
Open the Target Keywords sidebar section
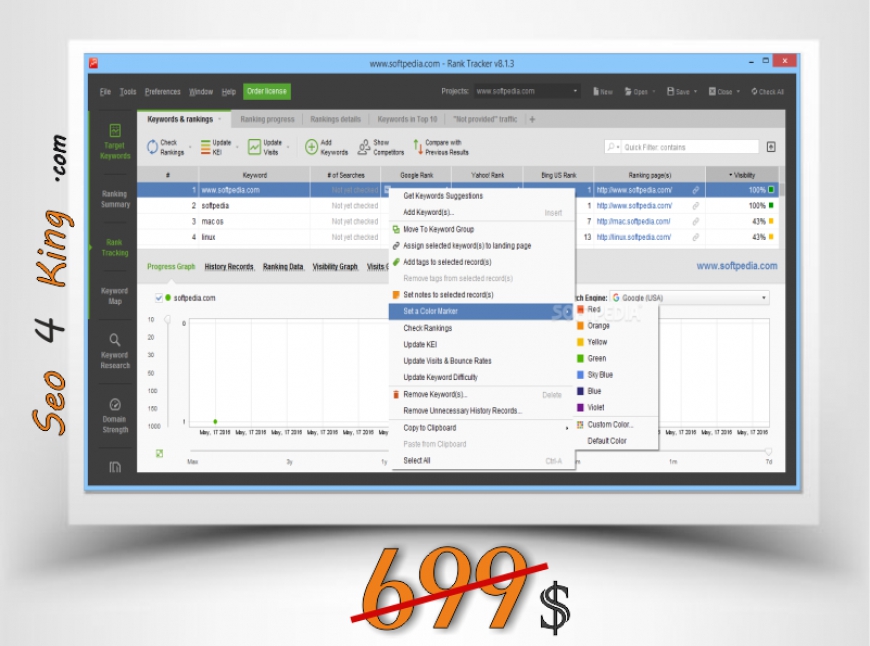coord(115,142)
